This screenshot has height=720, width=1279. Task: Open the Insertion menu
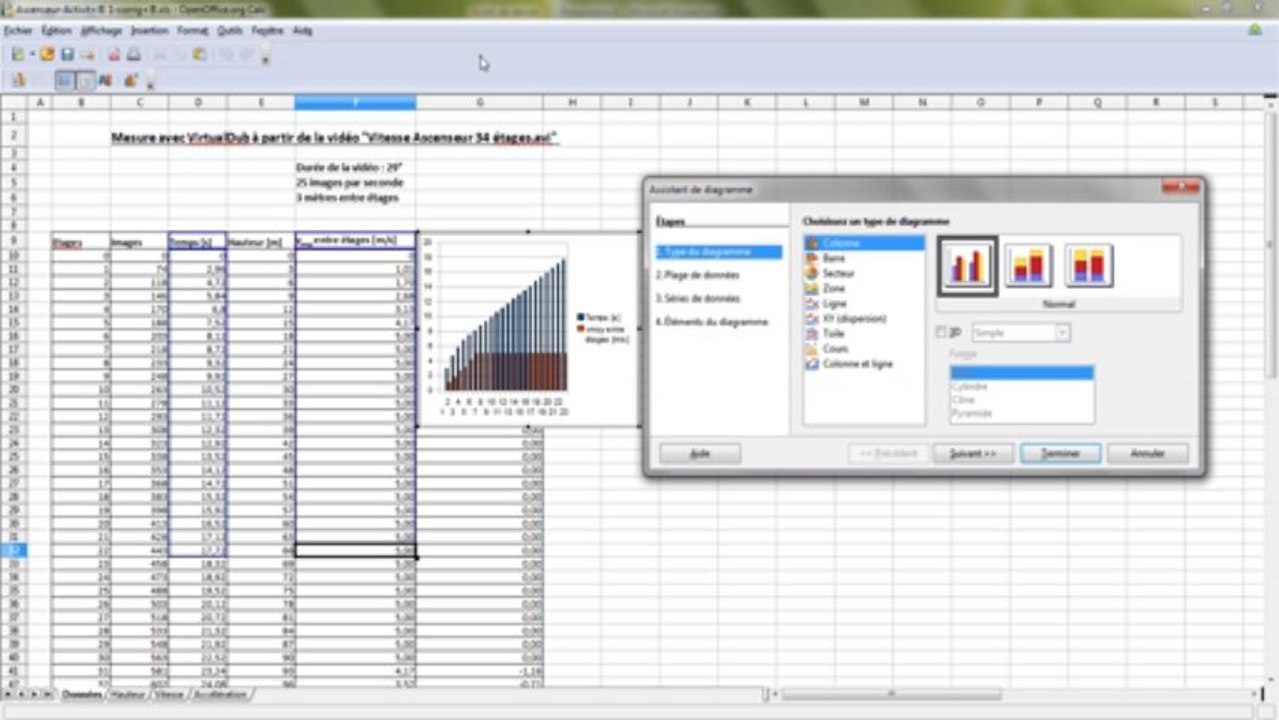click(149, 31)
